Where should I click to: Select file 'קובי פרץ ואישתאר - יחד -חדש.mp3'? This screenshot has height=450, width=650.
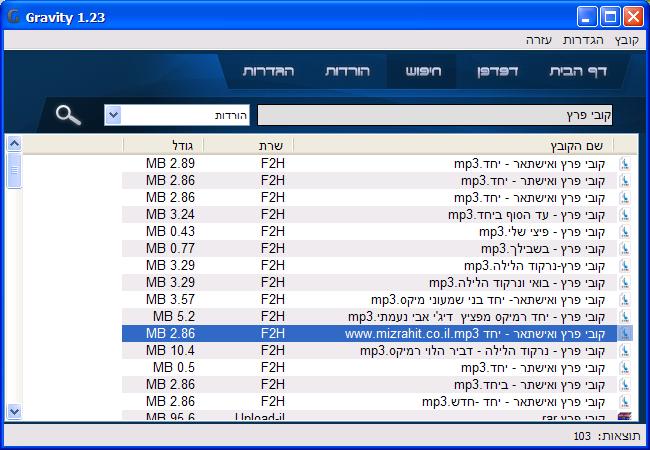(x=514, y=402)
